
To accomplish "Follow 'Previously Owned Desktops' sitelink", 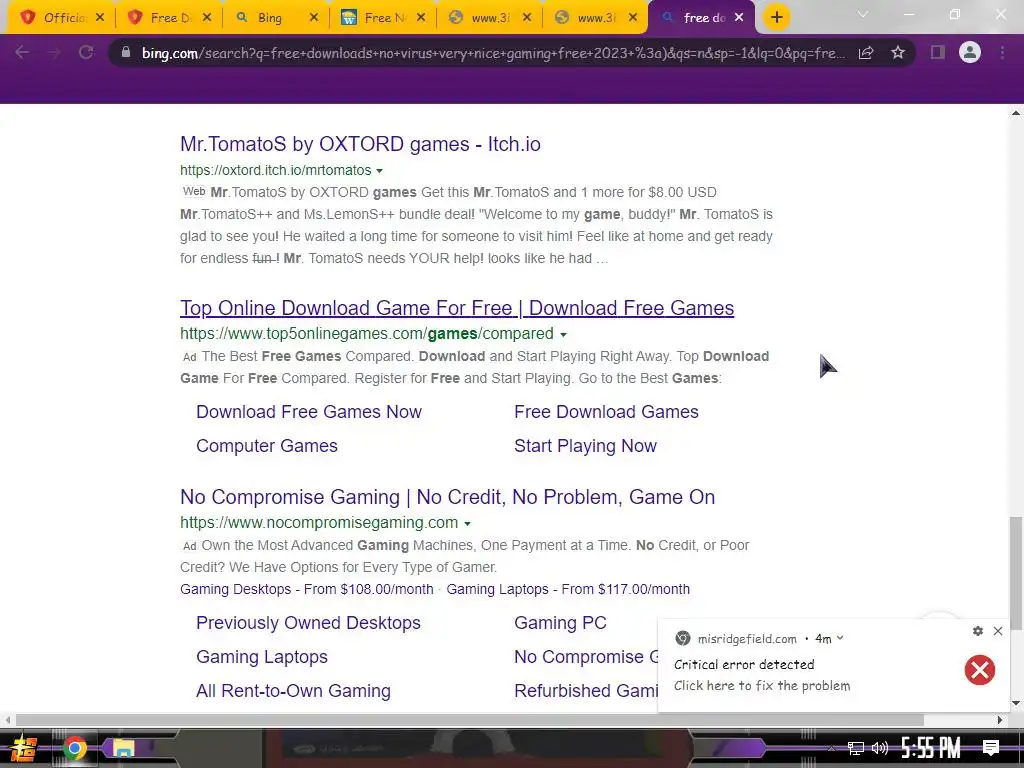I will (308, 623).
